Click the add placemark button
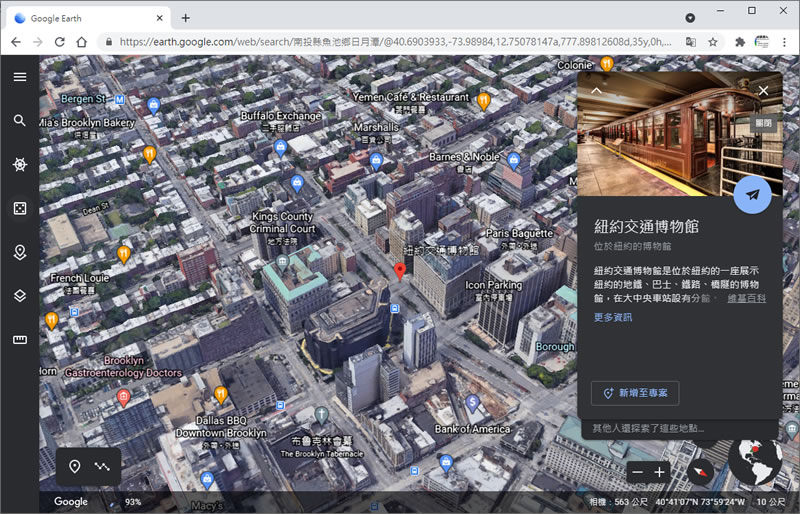800x514 pixels. click(74, 467)
